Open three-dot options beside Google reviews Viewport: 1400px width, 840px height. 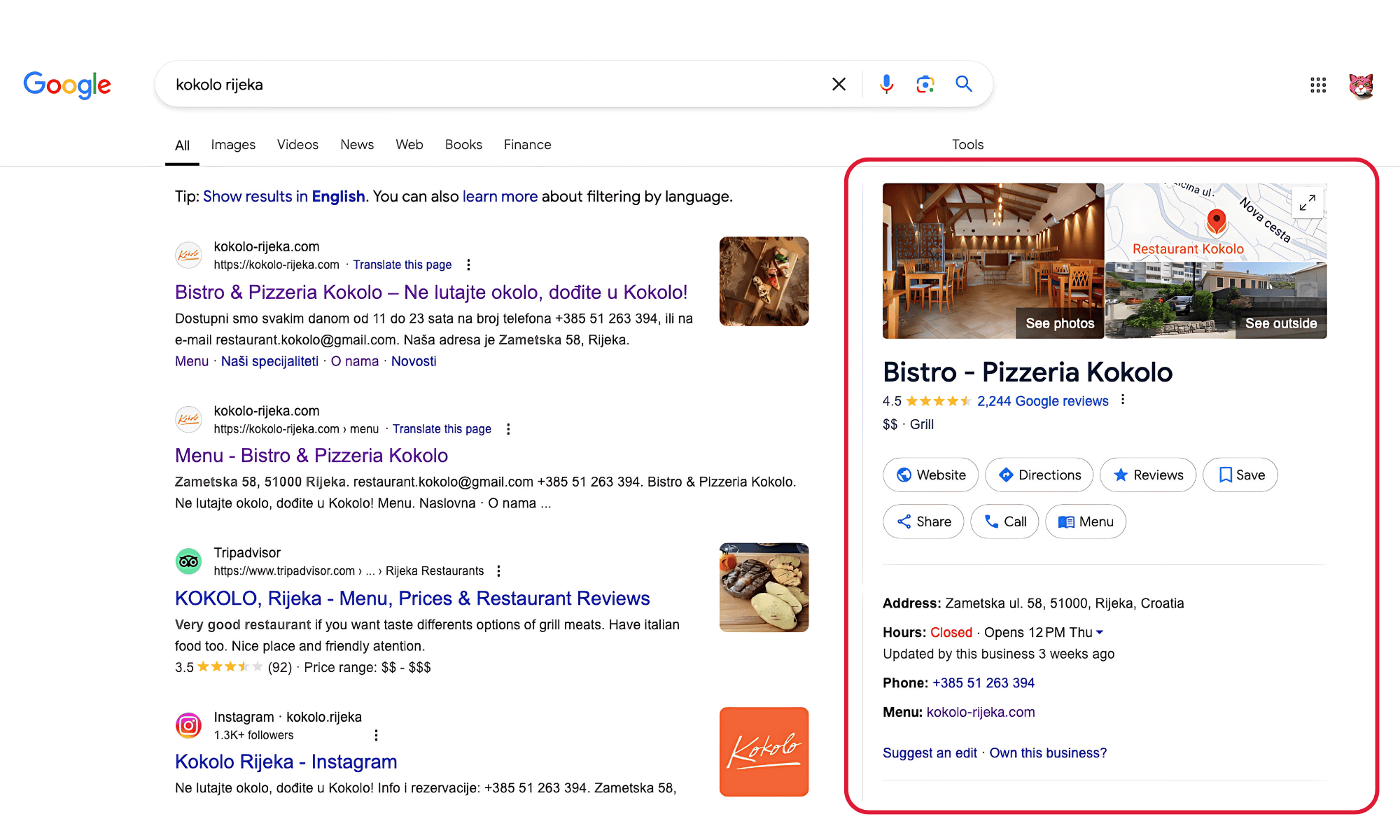click(x=1123, y=400)
